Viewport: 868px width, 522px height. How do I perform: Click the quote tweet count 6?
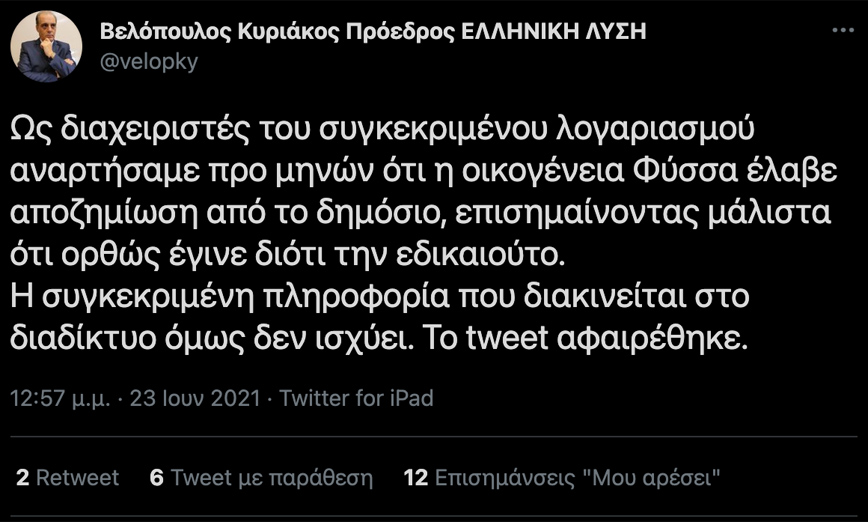point(156,478)
